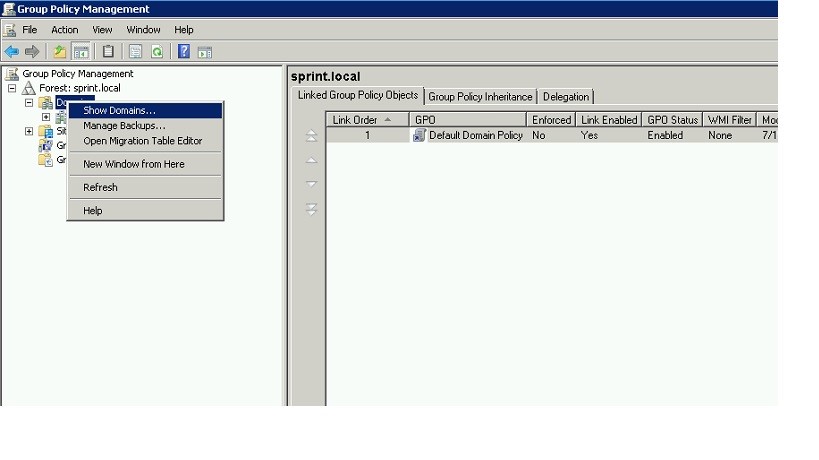The width and height of the screenshot is (819, 460).
Task: Collapse the Forest: sprint.local node
Action: click(x=12, y=88)
